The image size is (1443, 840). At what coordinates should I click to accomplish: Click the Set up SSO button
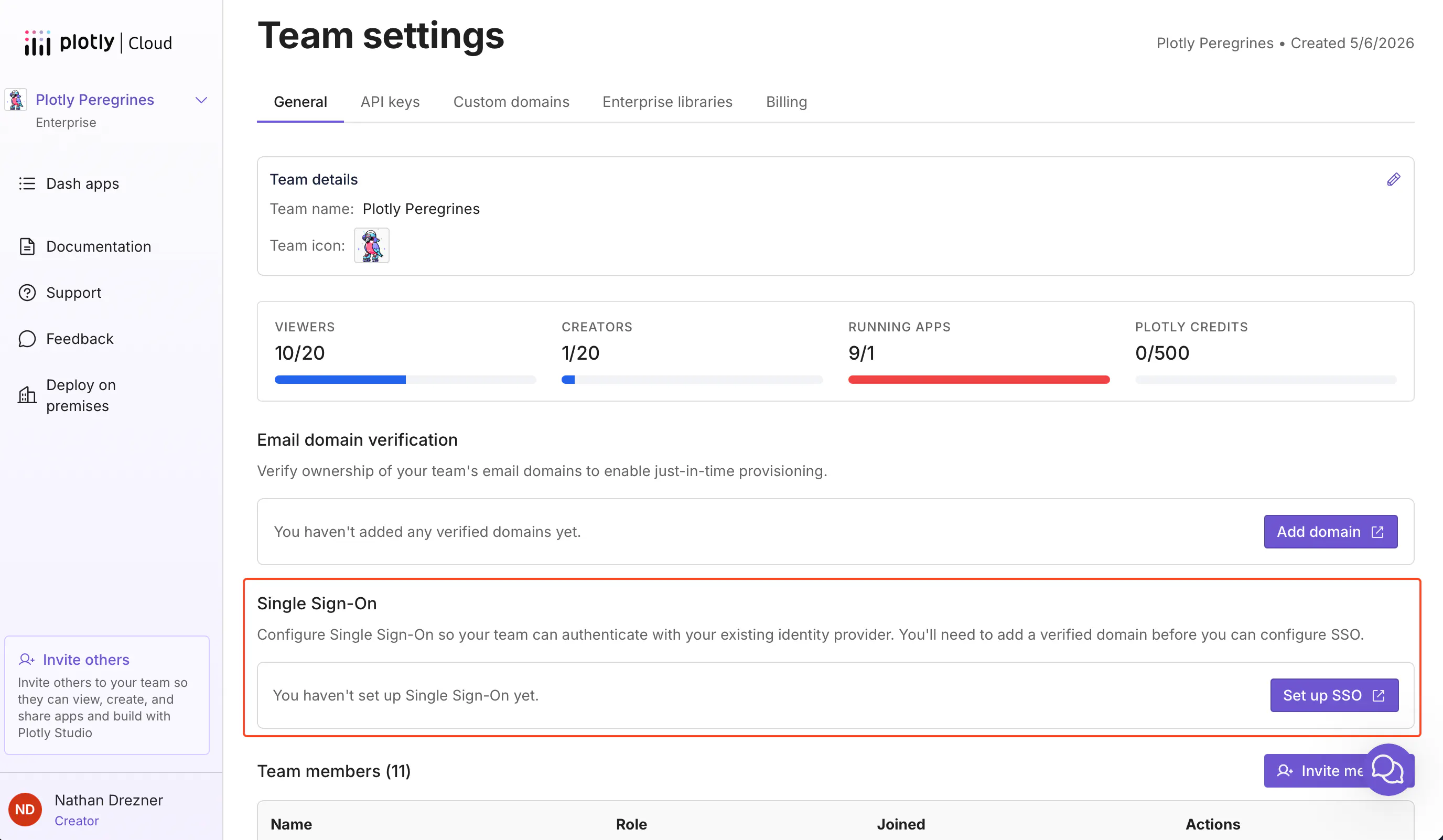tap(1333, 695)
